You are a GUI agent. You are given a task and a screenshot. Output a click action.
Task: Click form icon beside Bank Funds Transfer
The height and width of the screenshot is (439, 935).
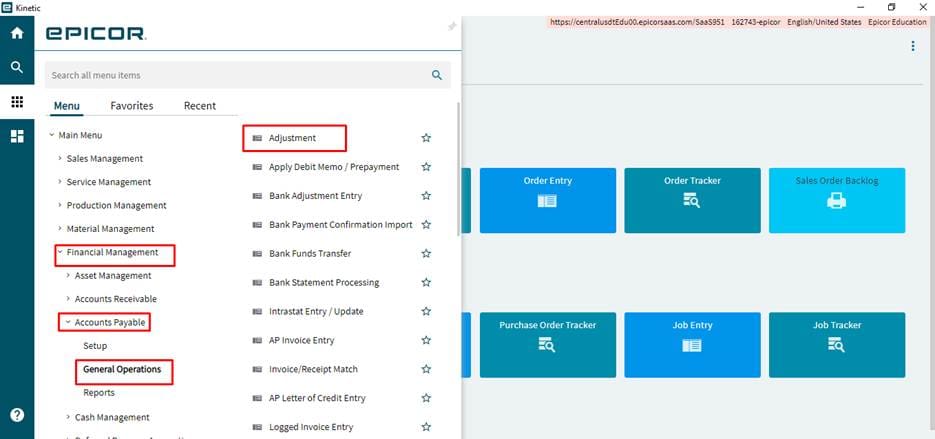(257, 253)
